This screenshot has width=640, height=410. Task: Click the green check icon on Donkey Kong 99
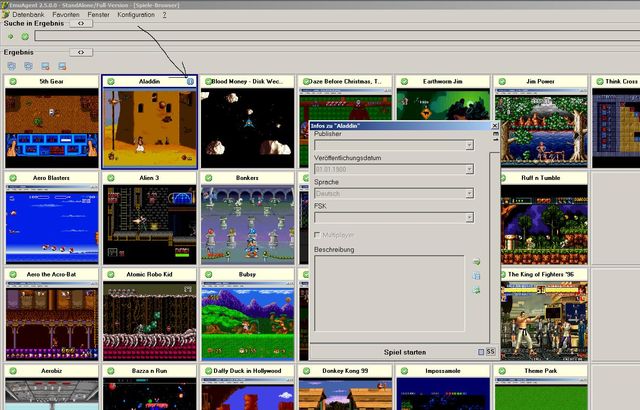pyautogui.click(x=307, y=371)
